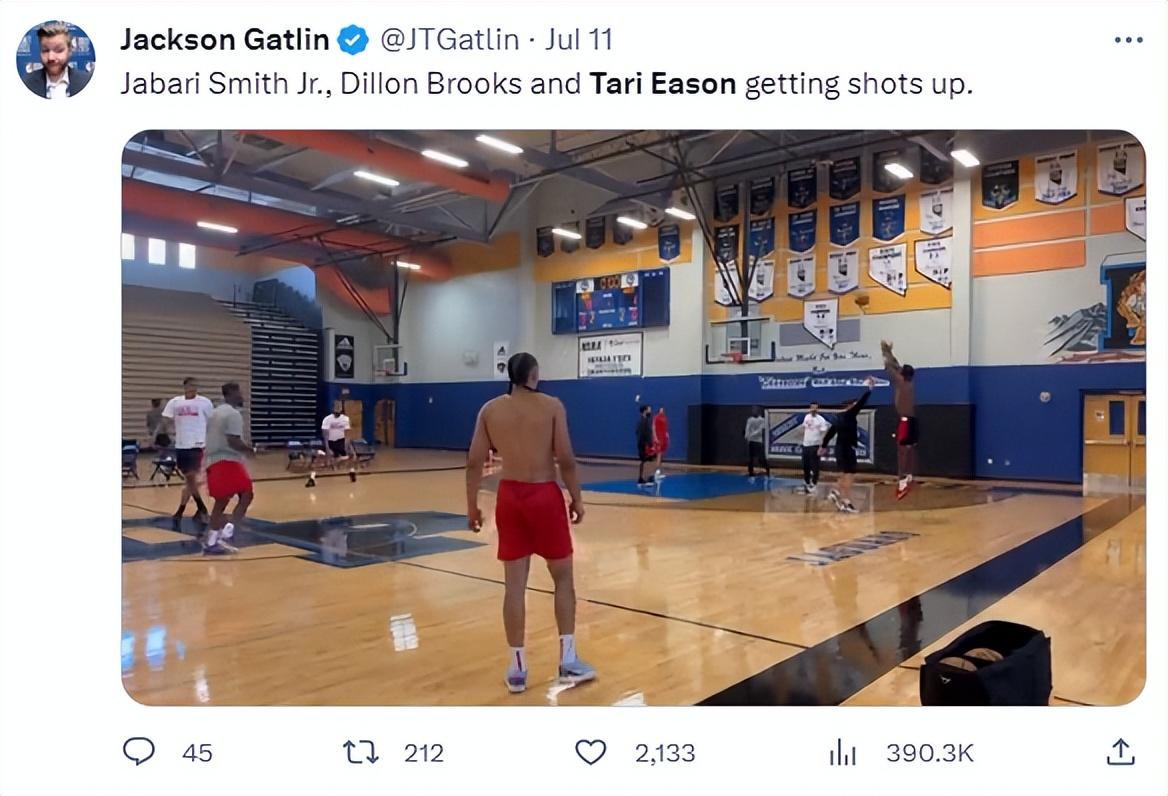Open the tweet's more options ellipsis

(1127, 40)
